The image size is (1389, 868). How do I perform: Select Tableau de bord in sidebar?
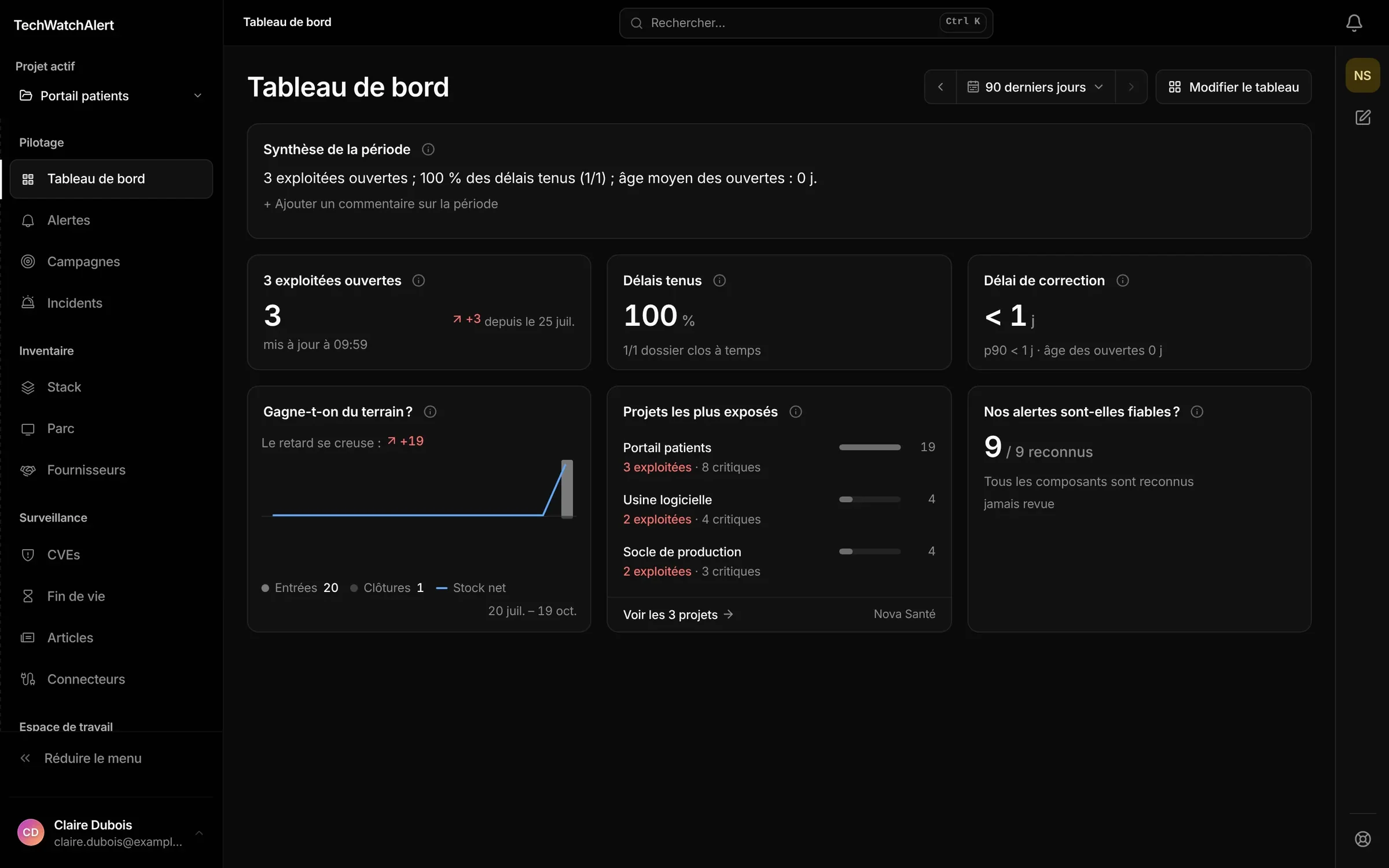pos(111,179)
